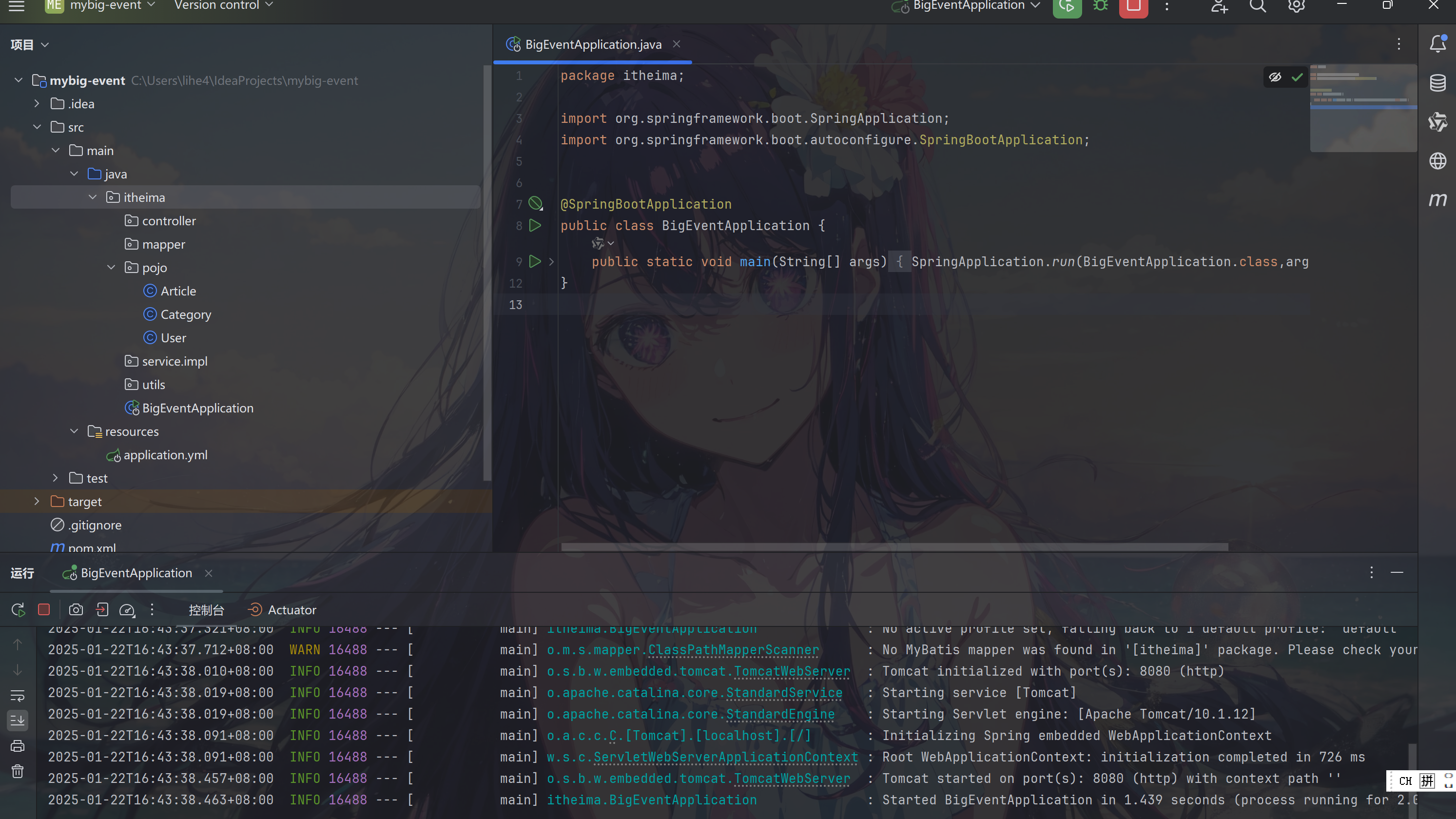Toggle scroll to end of console
1456x819 pixels.
(18, 721)
